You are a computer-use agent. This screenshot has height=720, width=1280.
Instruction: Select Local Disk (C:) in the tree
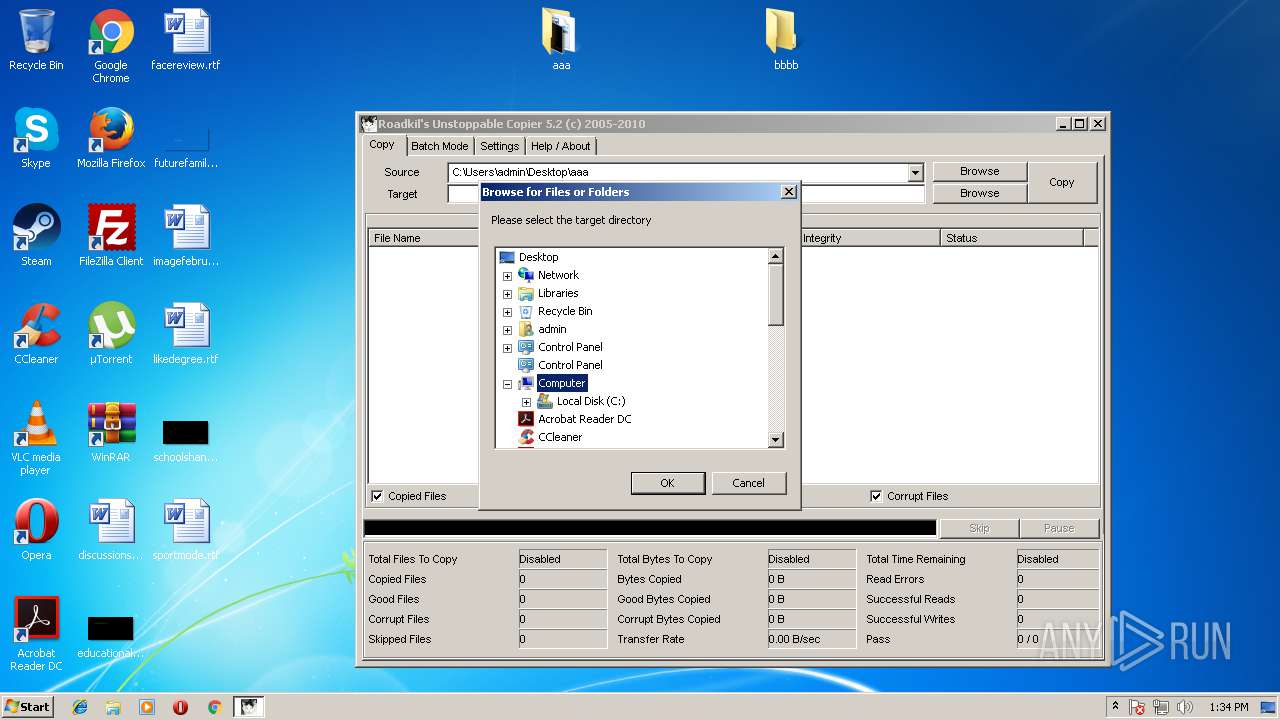(591, 402)
